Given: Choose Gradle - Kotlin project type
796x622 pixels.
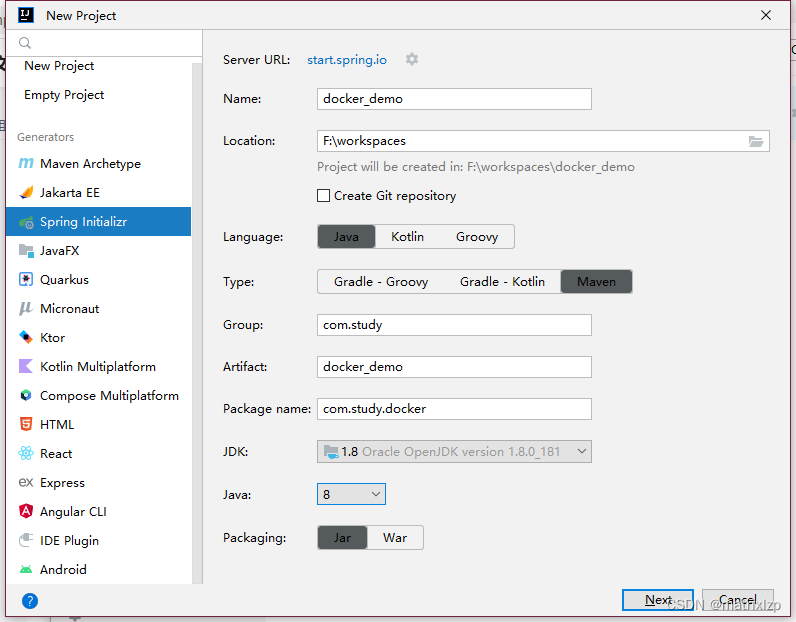Looking at the screenshot, I should pos(502,282).
